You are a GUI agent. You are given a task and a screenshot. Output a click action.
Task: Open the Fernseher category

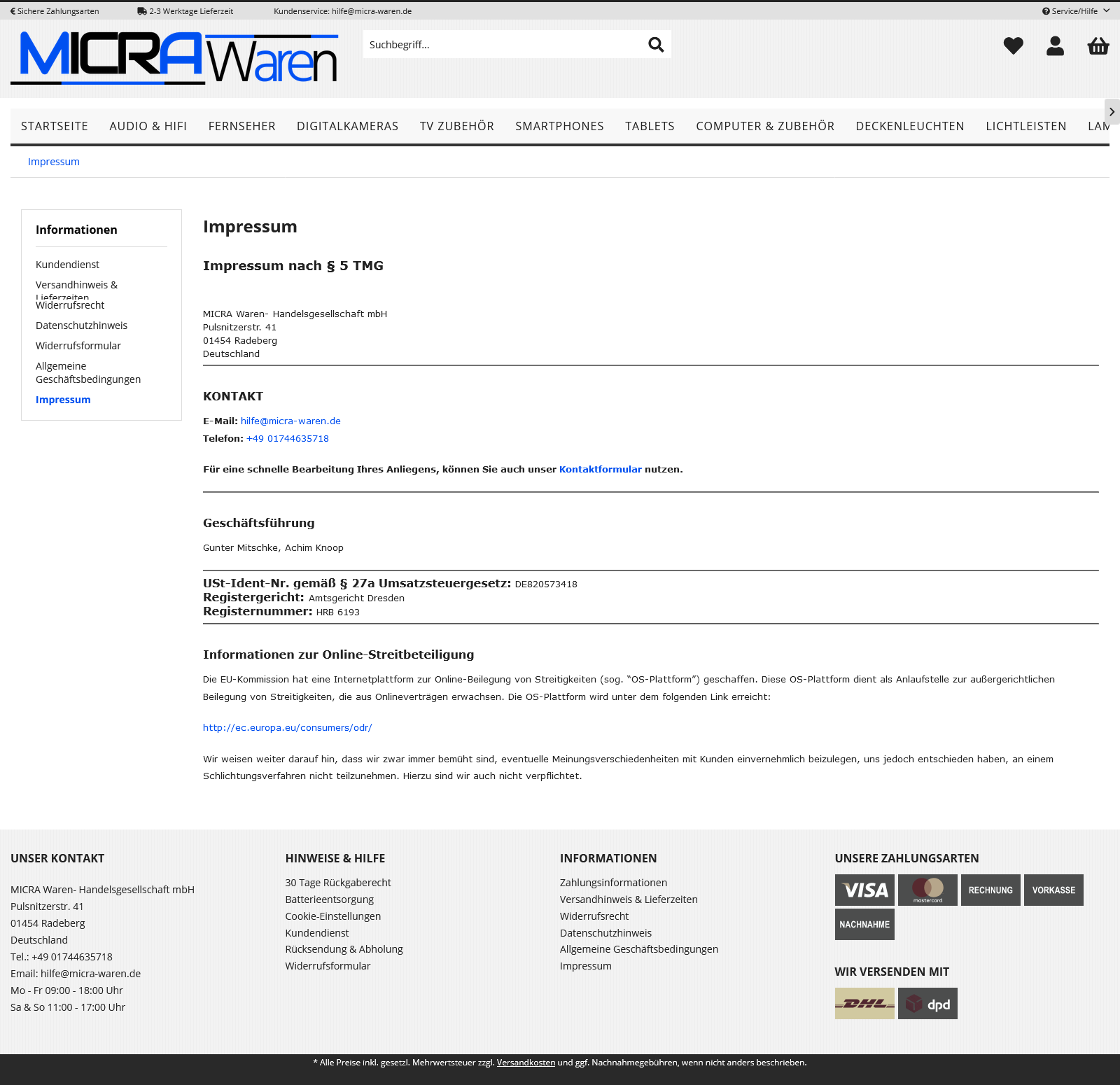click(241, 126)
